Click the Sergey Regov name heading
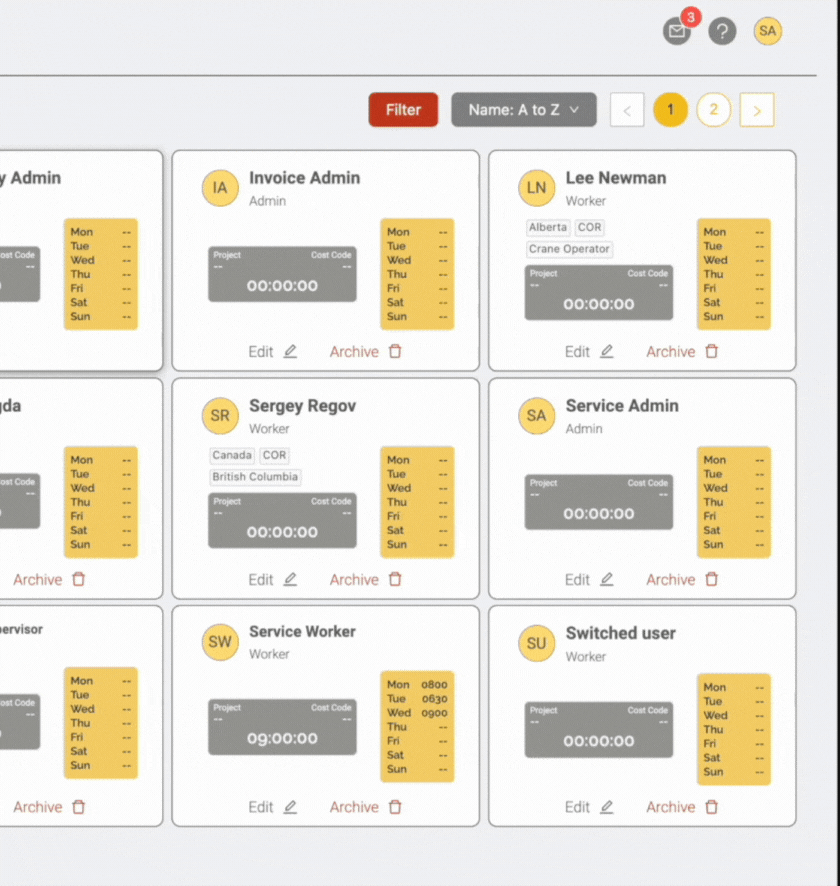The image size is (840, 886). tap(303, 406)
